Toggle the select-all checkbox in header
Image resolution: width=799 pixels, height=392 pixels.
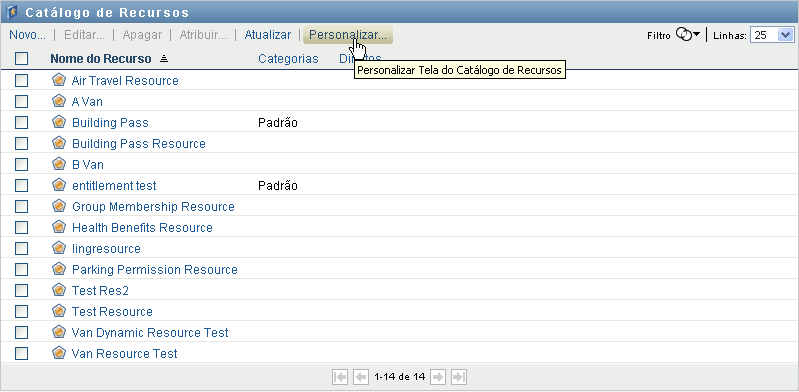21,59
